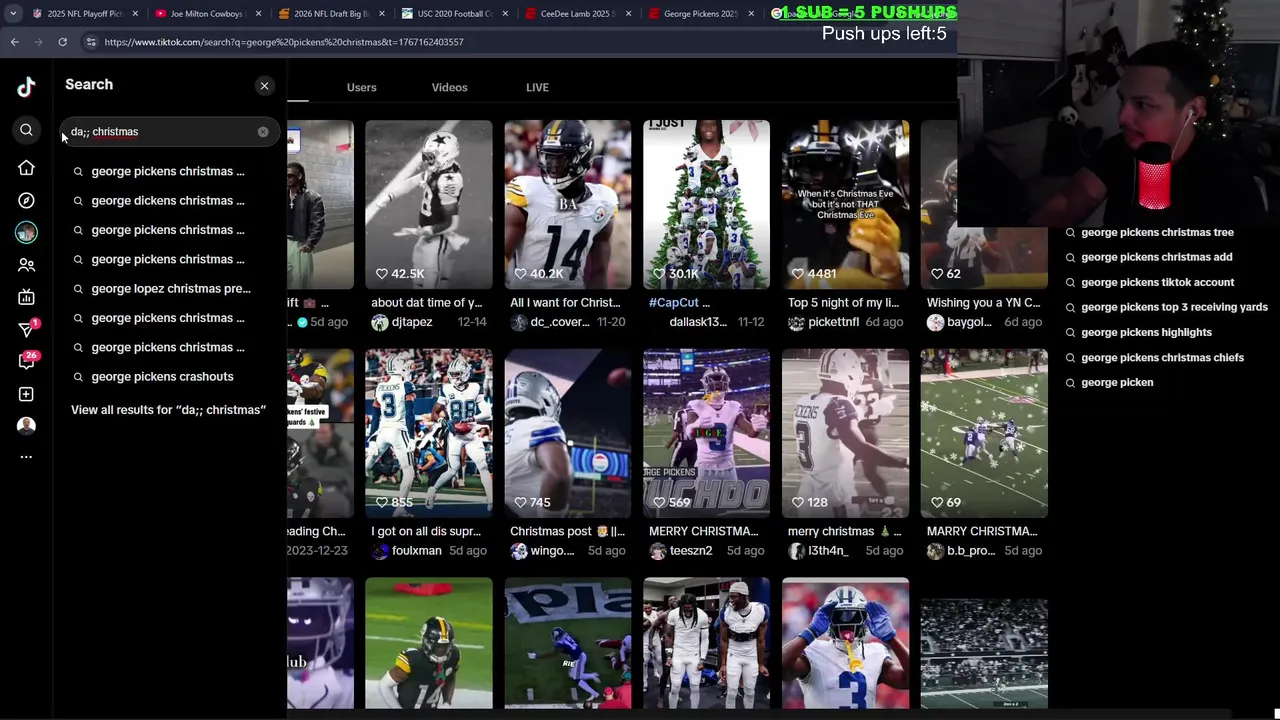Click the Upload plus icon
The image size is (1280, 720).
[x=26, y=394]
